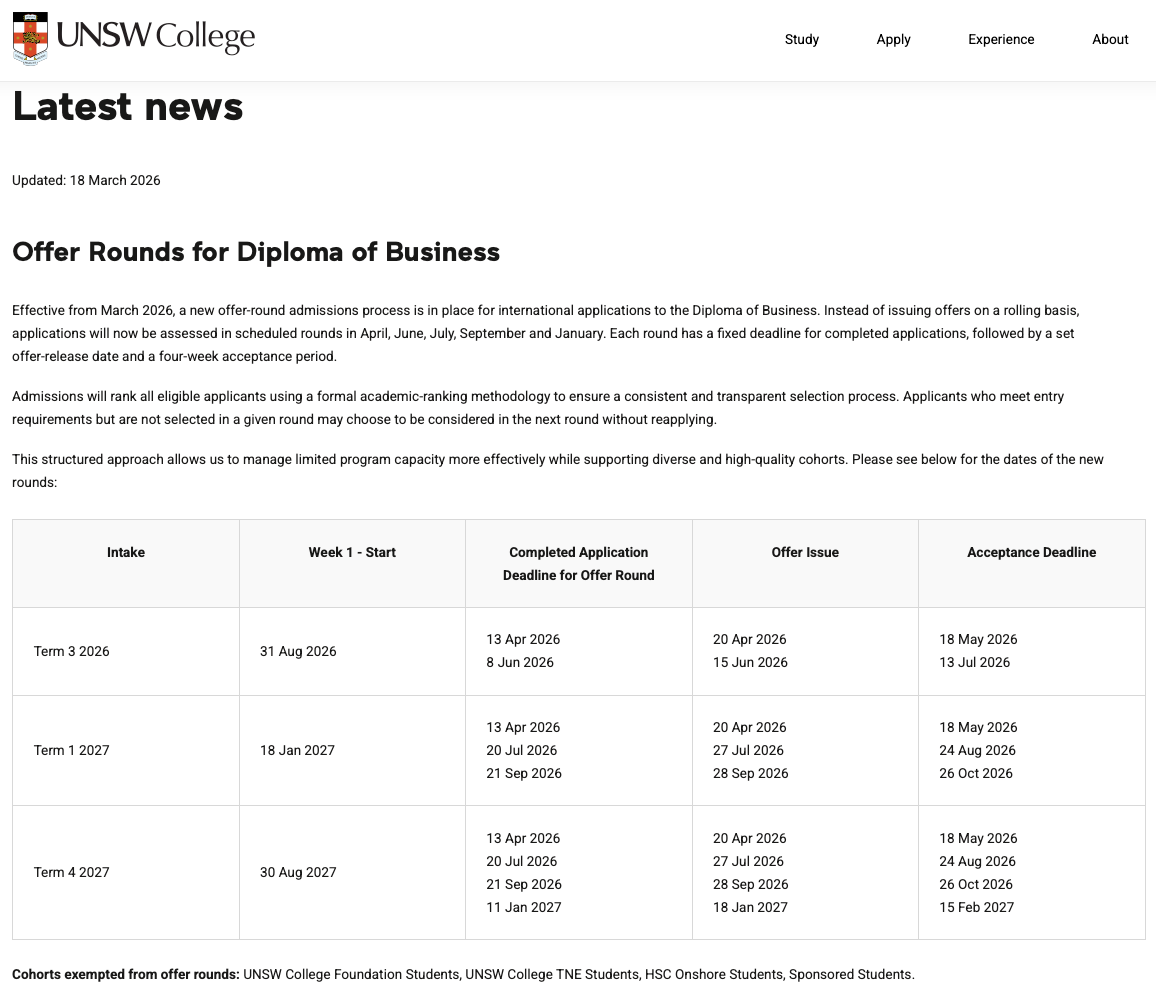Select the Intake column header
This screenshot has width=1156, height=987.
(x=126, y=552)
